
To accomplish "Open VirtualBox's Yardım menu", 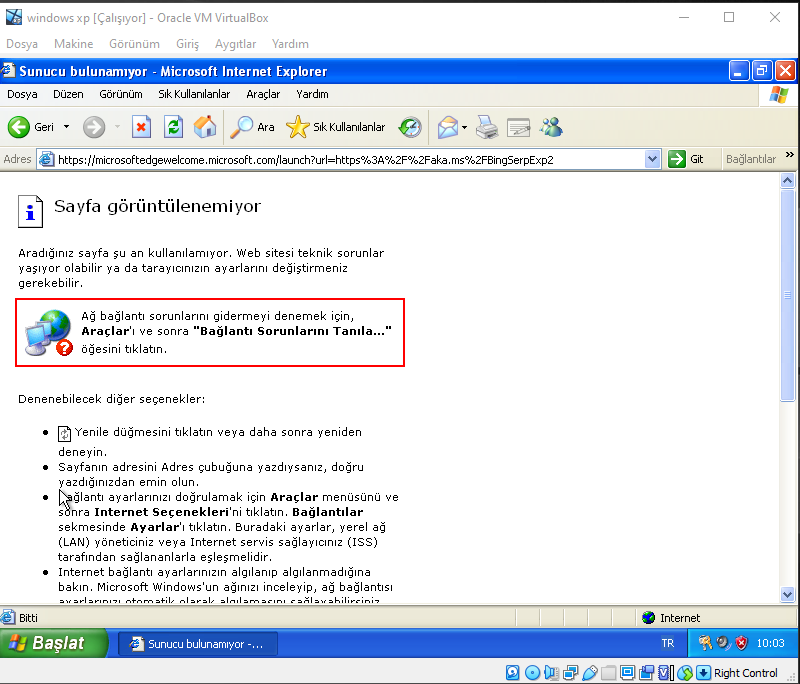I will pyautogui.click(x=290, y=44).
